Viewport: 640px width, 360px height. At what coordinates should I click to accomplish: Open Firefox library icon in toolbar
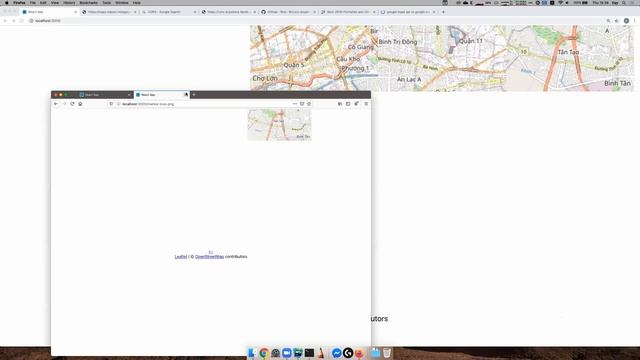340,104
